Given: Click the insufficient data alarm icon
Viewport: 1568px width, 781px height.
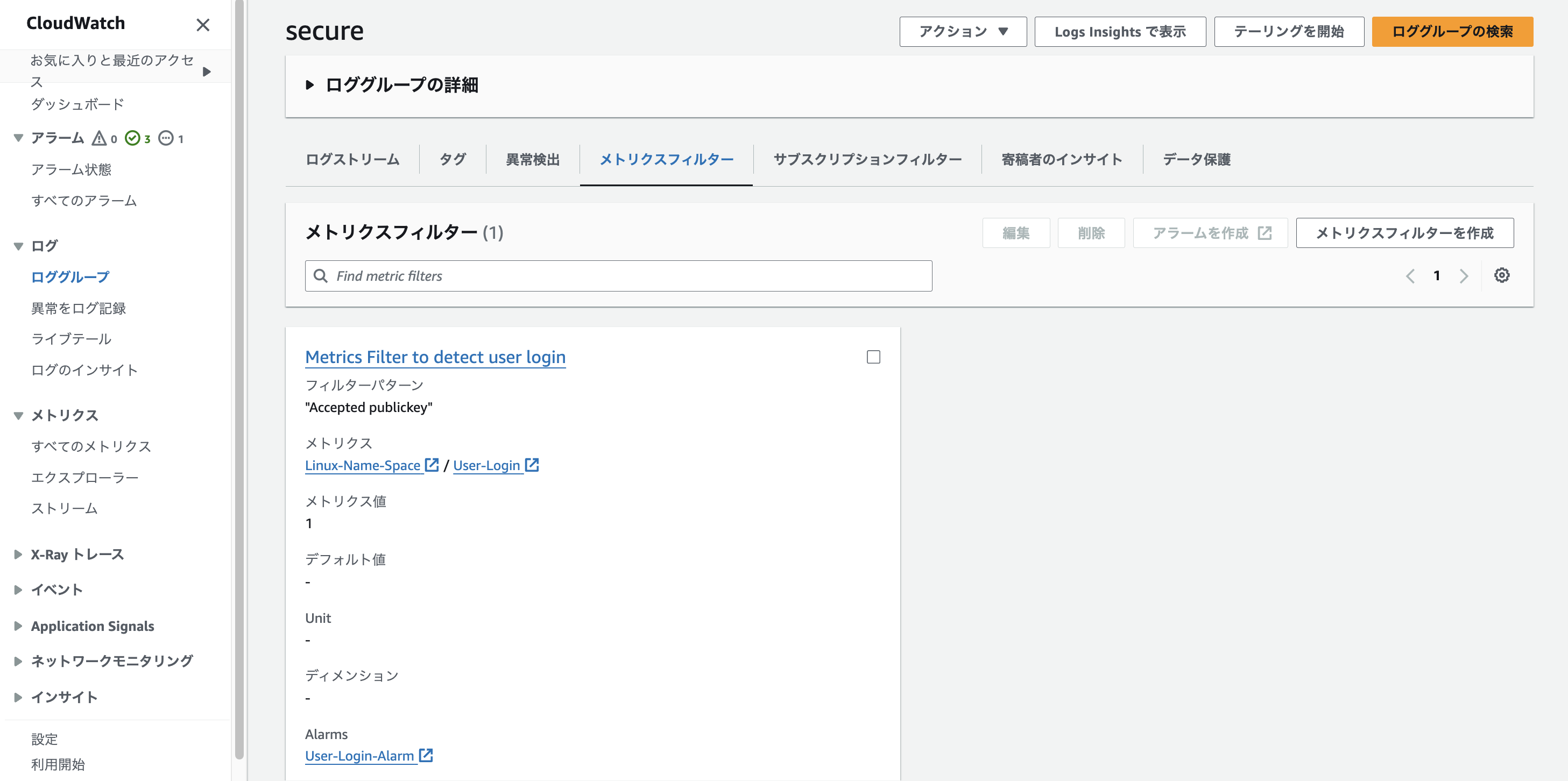Looking at the screenshot, I should pos(166,139).
